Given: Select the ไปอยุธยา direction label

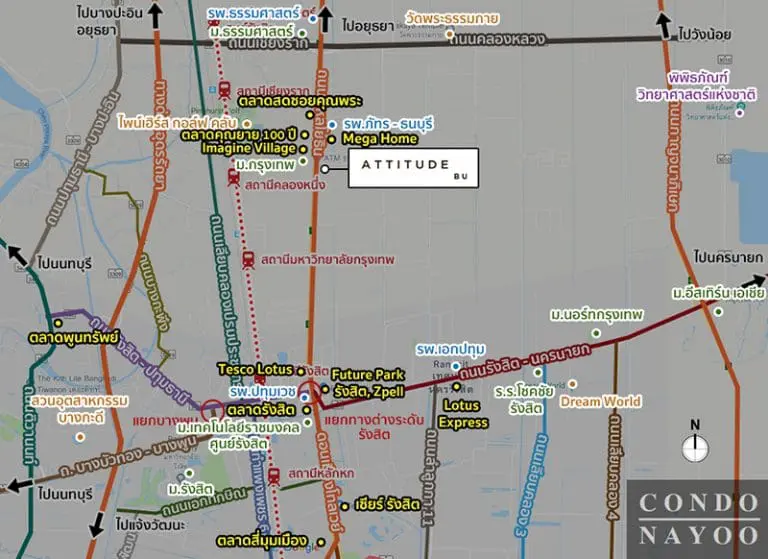Looking at the screenshot, I should tap(368, 25).
